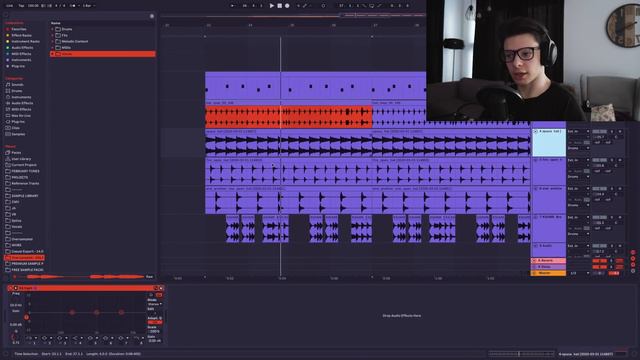Open Master output 1/2 dropdown

[x=579, y=273]
